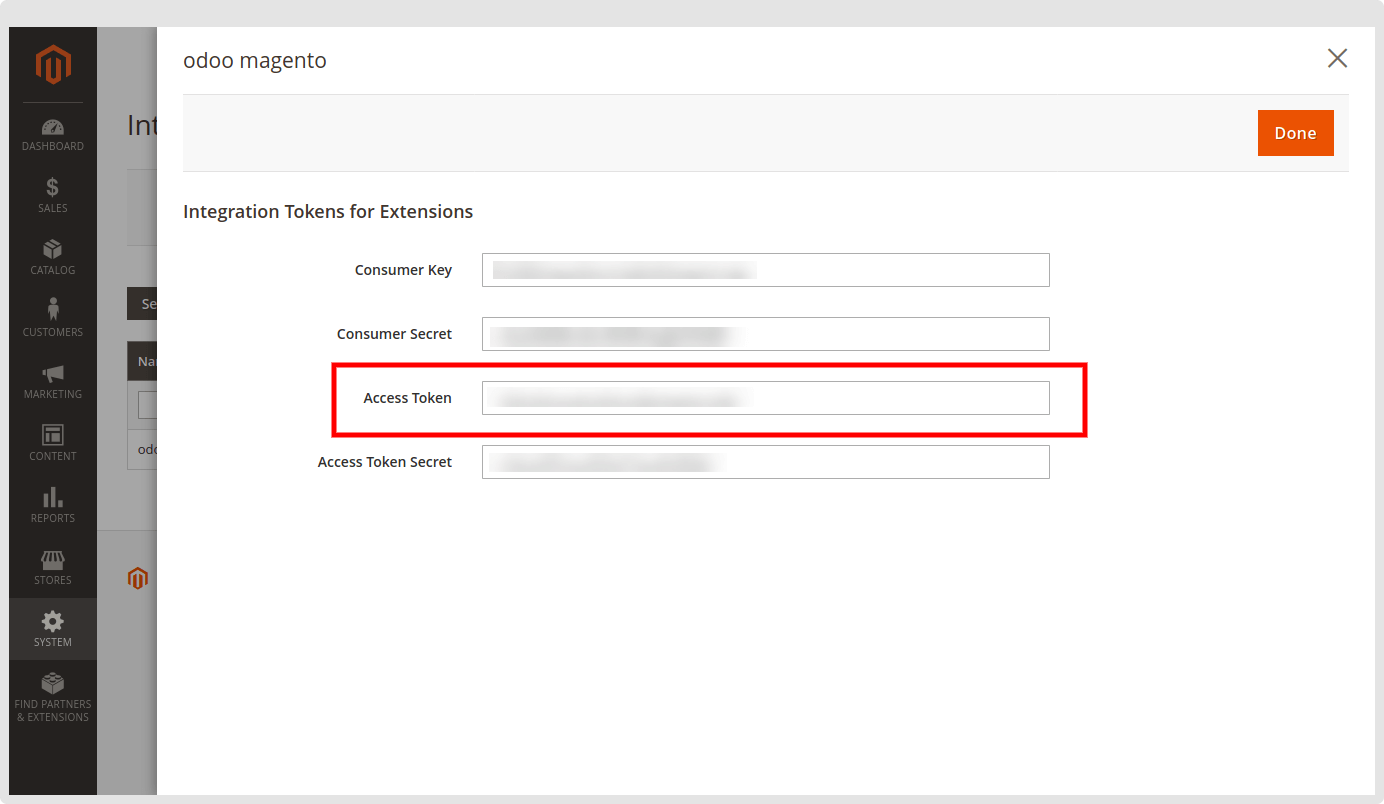The image size is (1384, 804).
Task: Click the Magento footer logo behind dialog
Action: coord(138,578)
